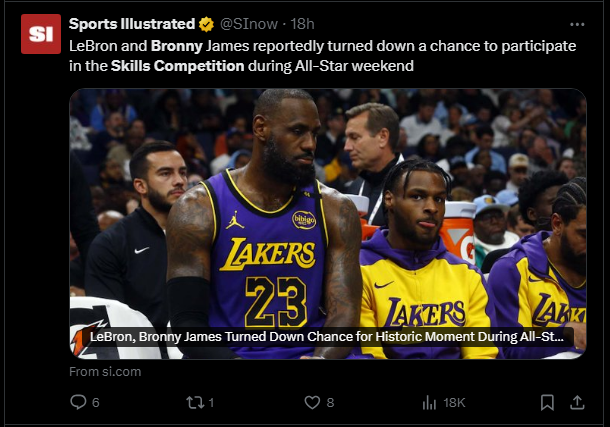Click the 18K views count
Image resolution: width=610 pixels, height=427 pixels.
[454, 402]
